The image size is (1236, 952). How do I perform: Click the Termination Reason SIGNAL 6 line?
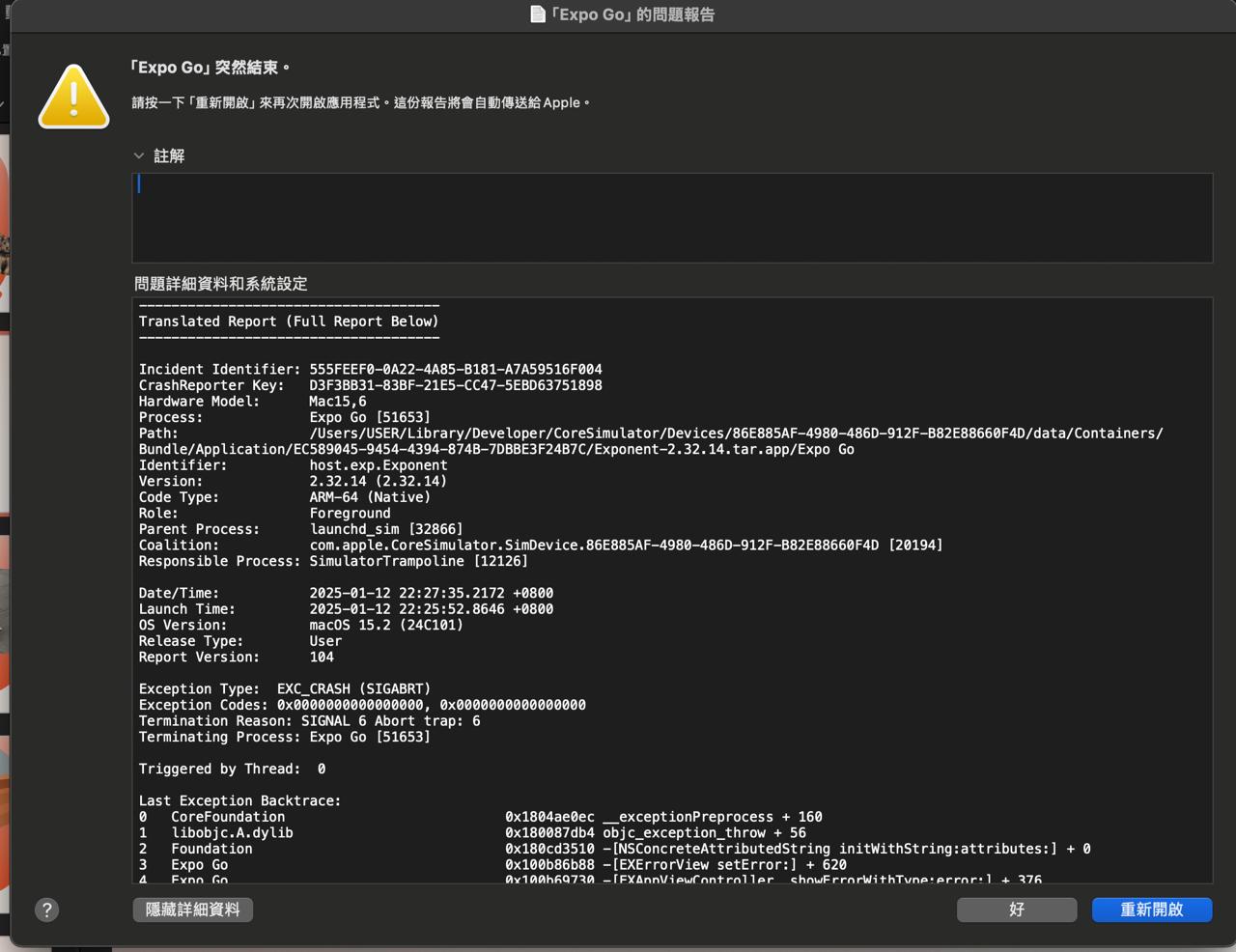[309, 720]
